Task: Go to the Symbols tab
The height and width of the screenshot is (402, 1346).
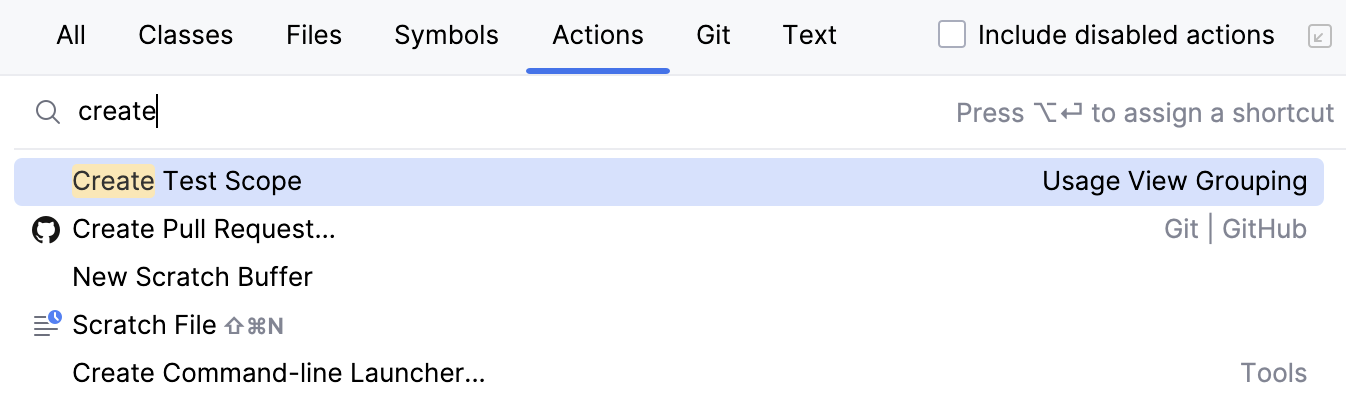Action: 446,36
